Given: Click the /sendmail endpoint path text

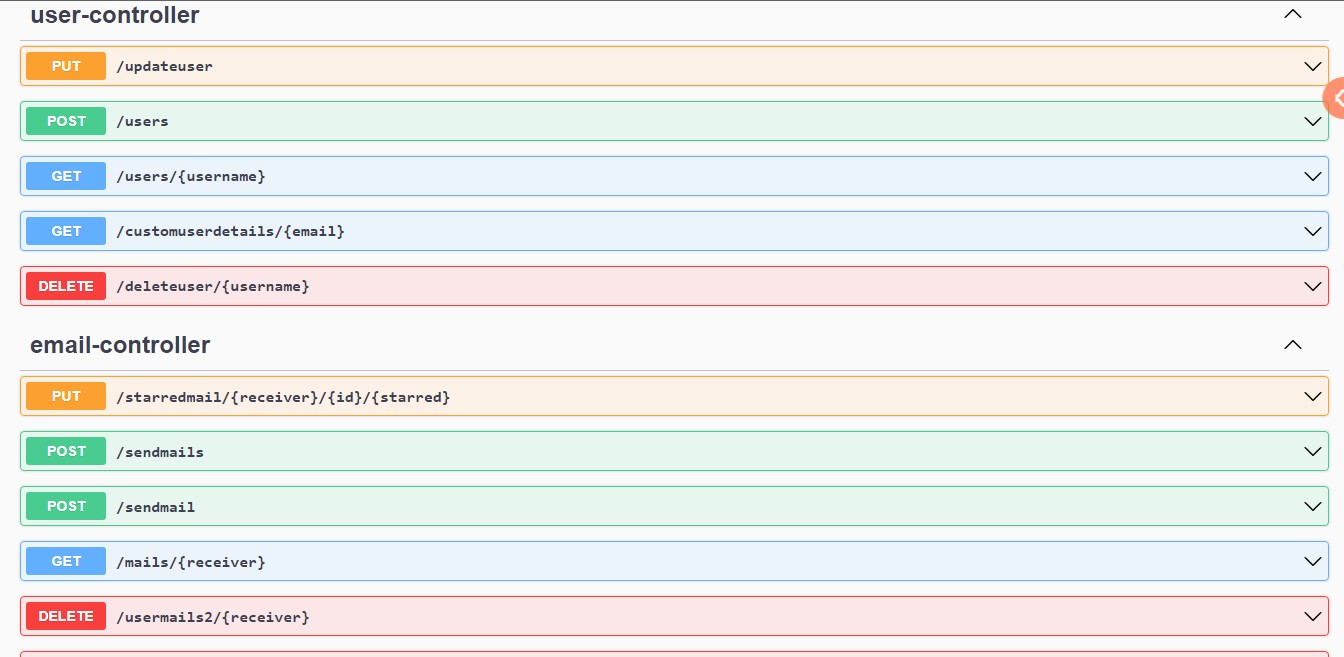Looking at the screenshot, I should click(x=156, y=507).
